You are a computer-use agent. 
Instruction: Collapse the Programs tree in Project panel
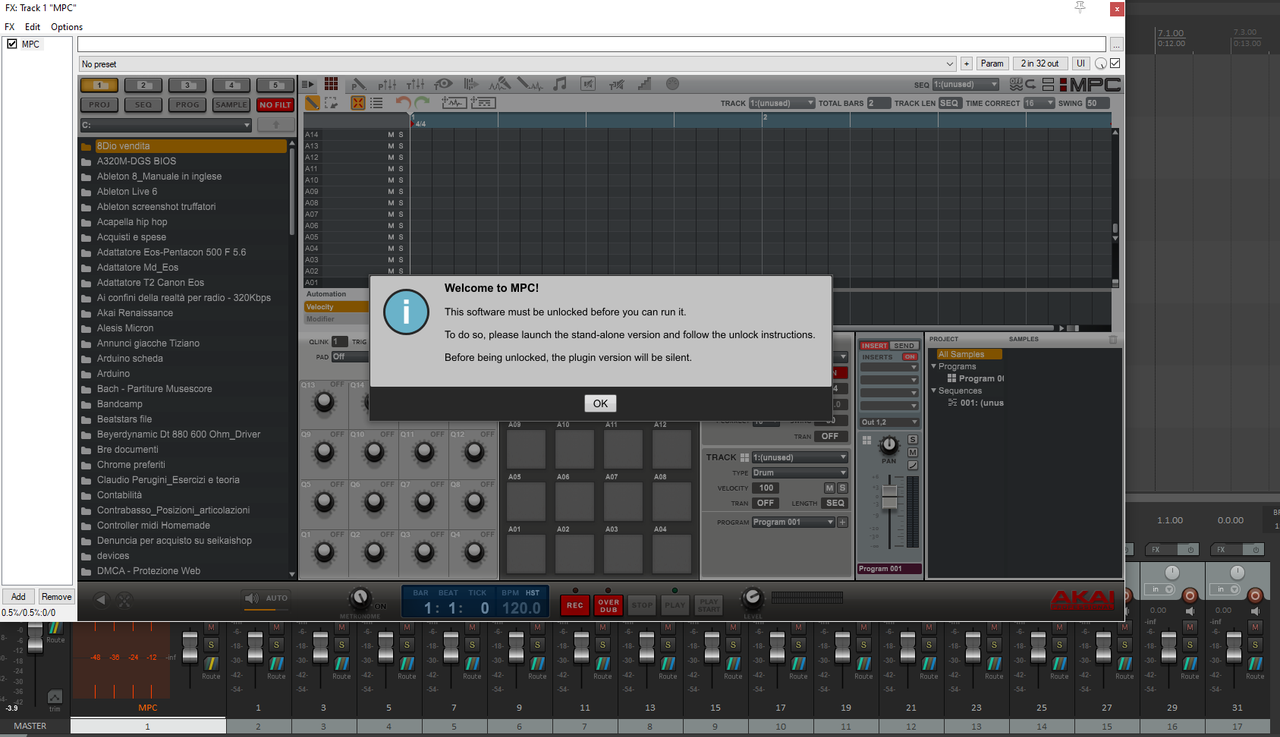click(x=935, y=367)
